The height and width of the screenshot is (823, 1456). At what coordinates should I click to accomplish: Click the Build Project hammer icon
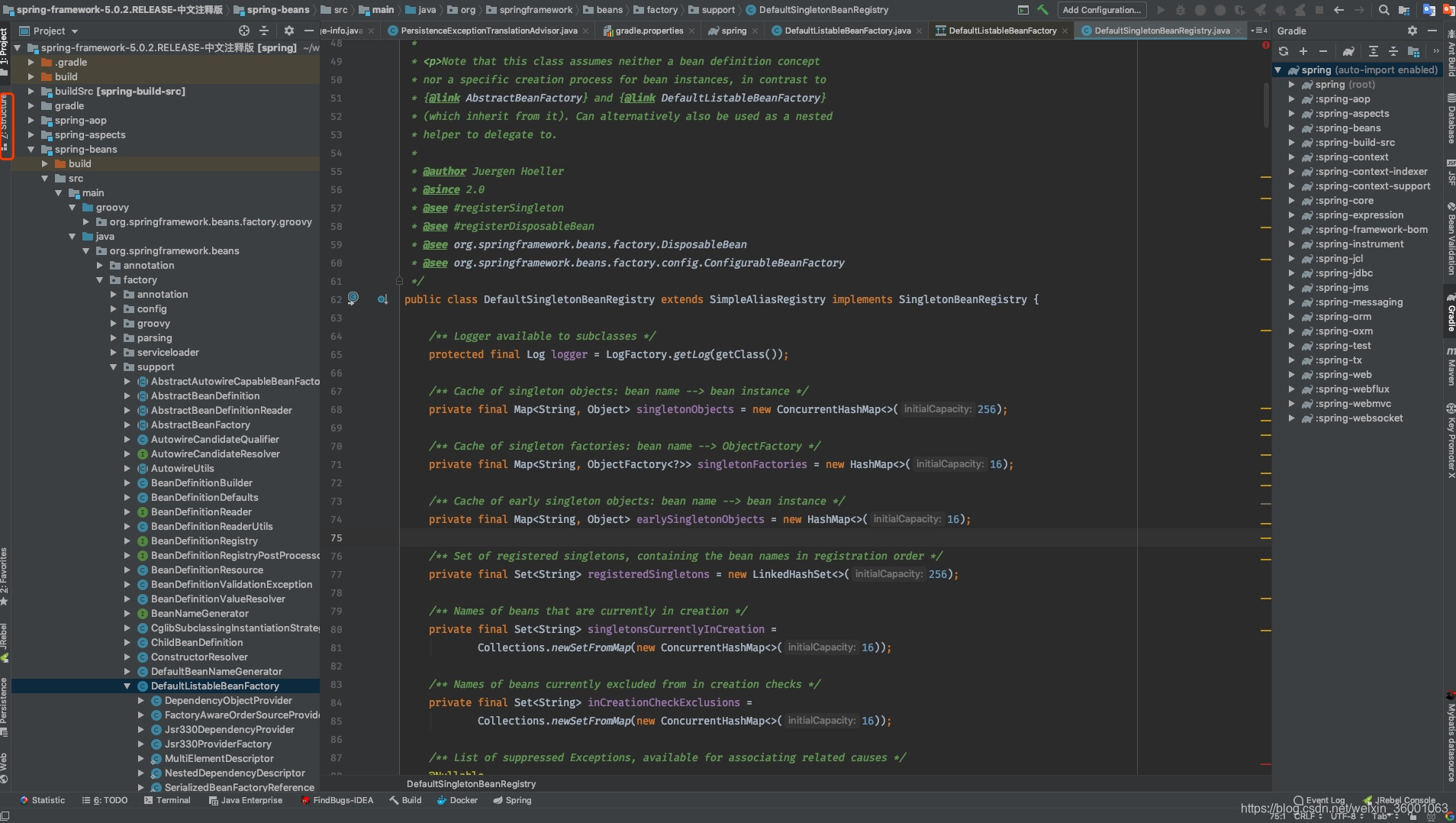coord(1042,10)
